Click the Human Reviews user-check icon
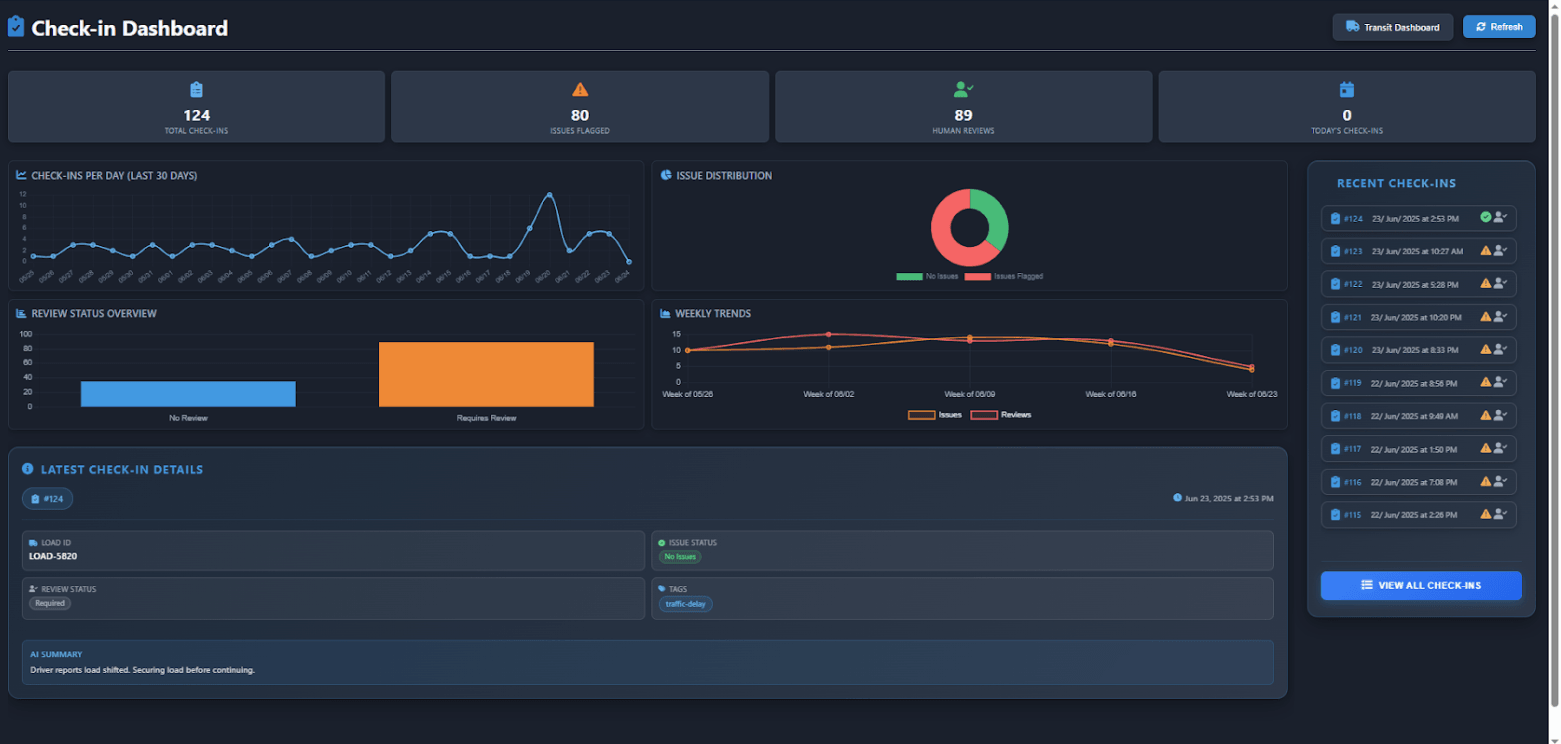This screenshot has height=744, width=1561. (964, 89)
